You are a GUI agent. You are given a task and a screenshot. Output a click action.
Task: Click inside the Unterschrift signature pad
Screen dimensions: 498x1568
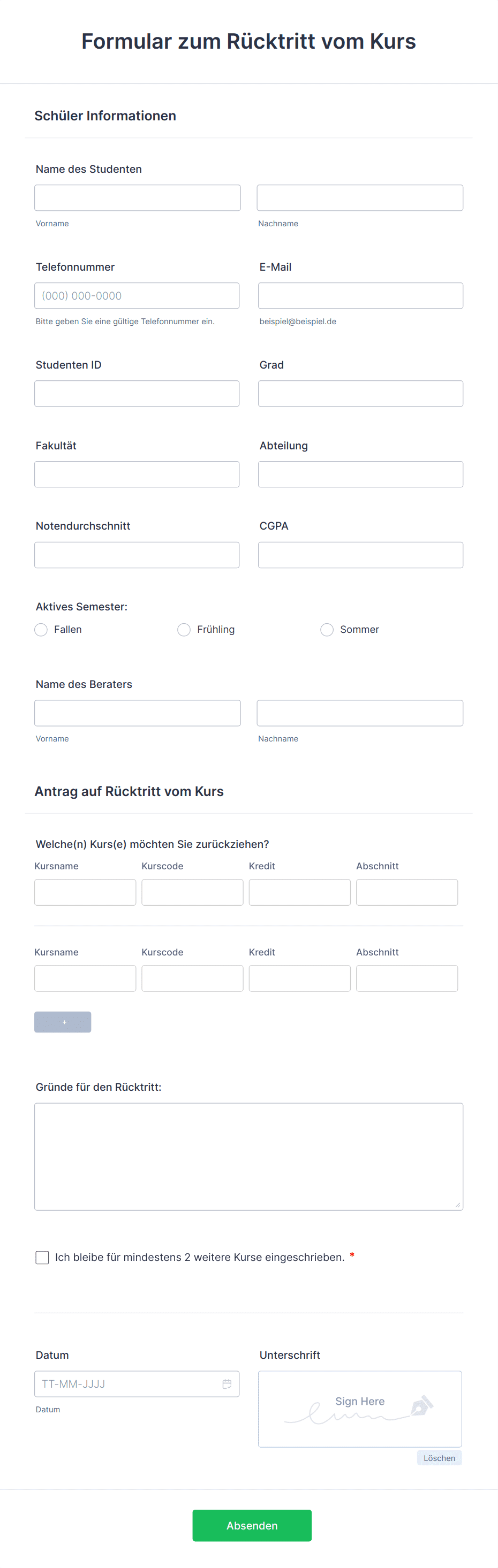click(x=360, y=1409)
